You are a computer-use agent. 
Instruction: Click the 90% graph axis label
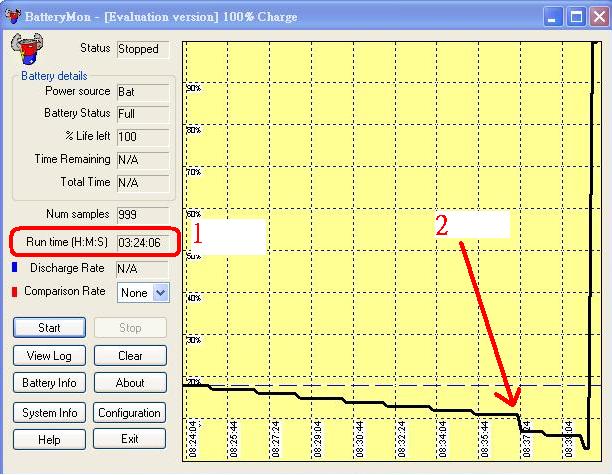point(194,88)
